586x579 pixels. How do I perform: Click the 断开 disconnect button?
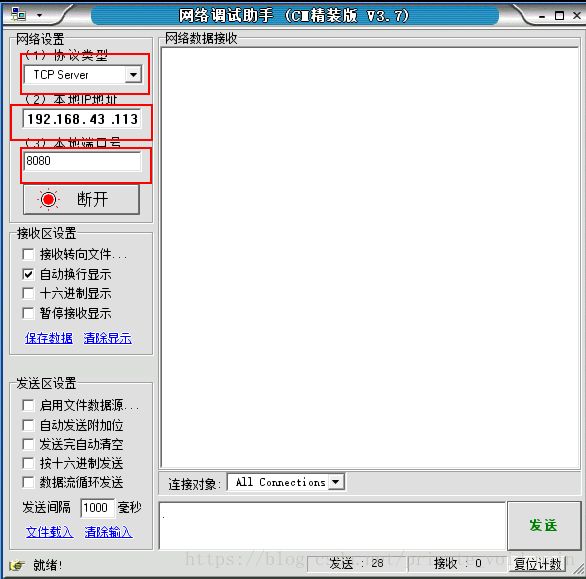pos(81,199)
